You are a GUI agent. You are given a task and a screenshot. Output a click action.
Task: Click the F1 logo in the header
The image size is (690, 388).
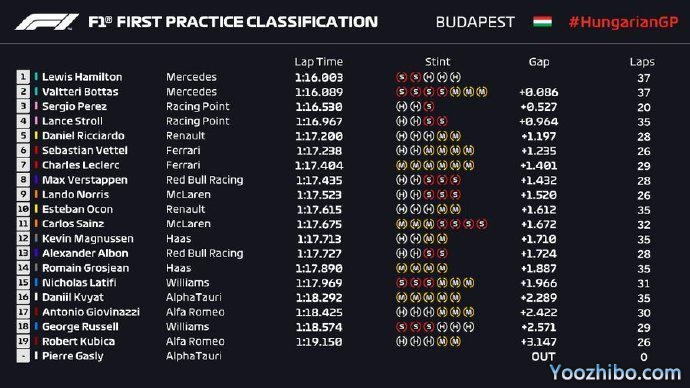(47, 22)
